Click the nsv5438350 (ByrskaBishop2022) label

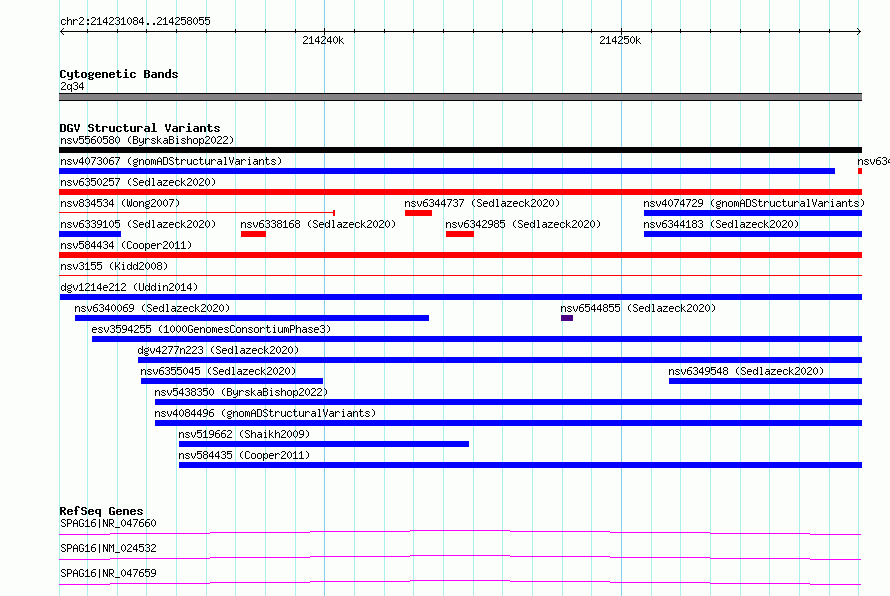tap(241, 392)
